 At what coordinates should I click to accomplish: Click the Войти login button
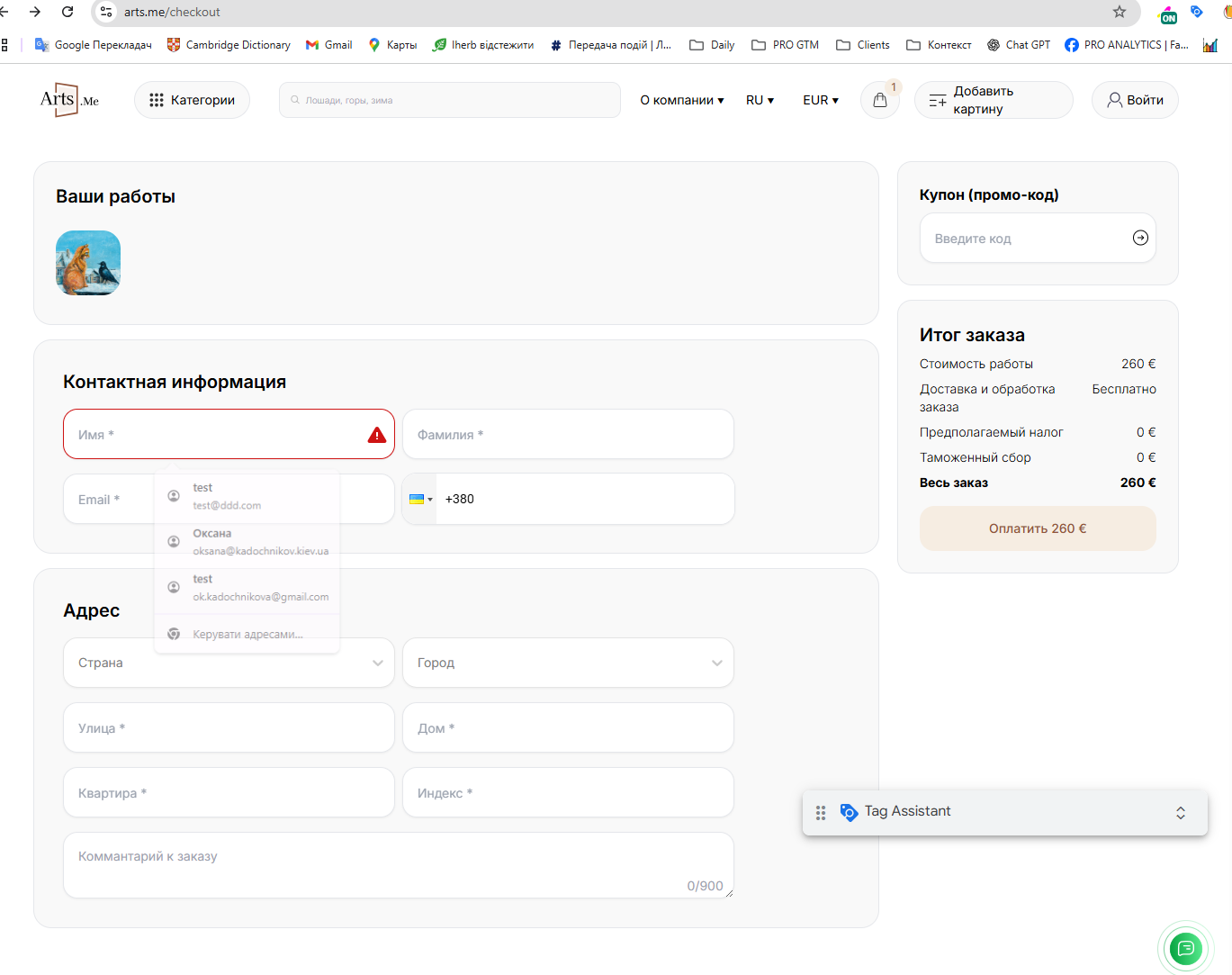point(1135,100)
